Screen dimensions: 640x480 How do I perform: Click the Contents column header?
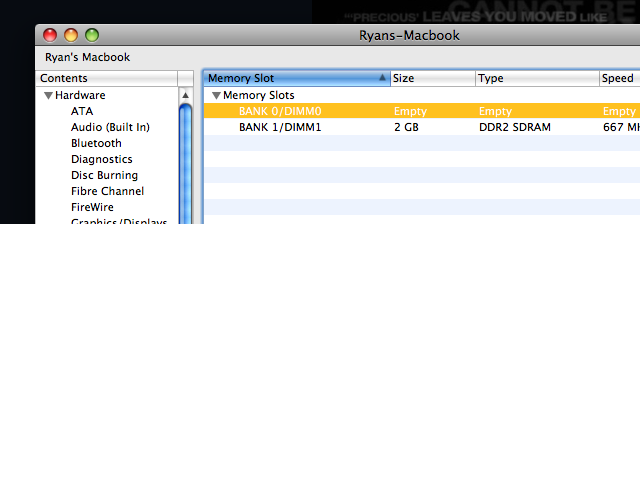107,78
